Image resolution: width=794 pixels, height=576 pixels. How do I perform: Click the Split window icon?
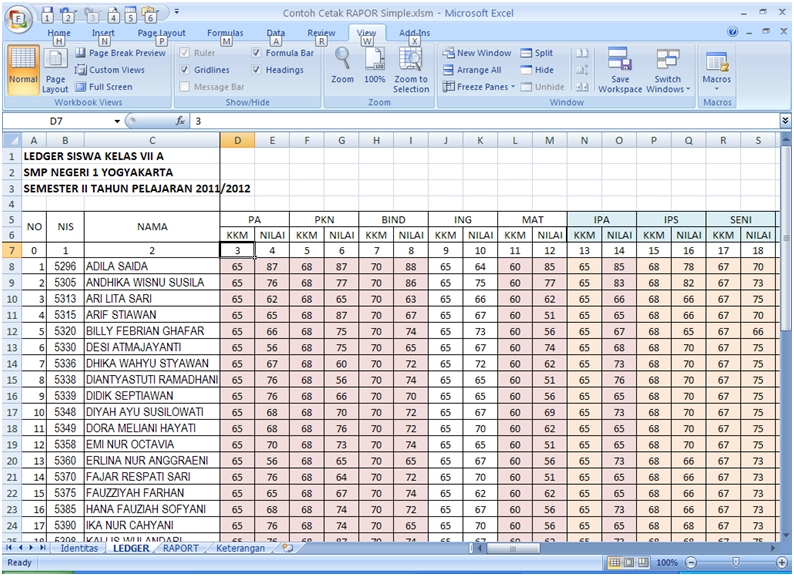tap(537, 53)
